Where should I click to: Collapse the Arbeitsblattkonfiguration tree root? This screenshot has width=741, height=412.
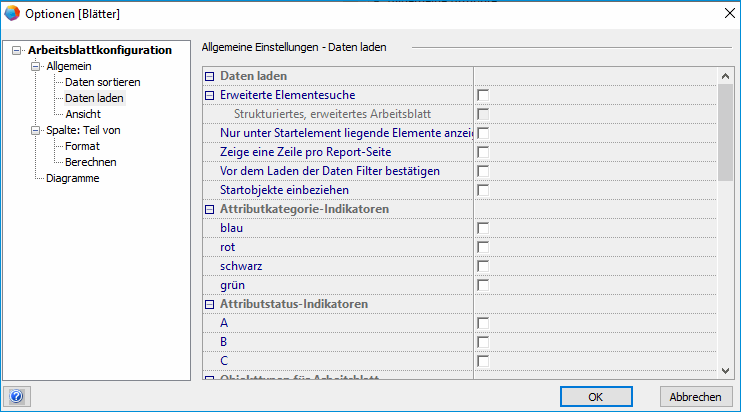(x=17, y=50)
